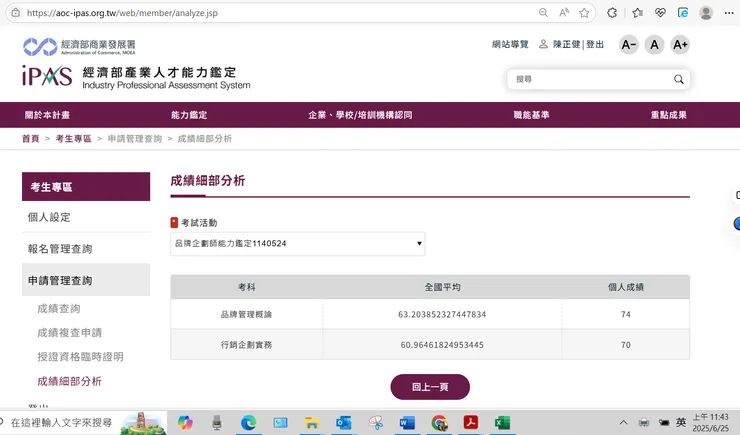The image size is (740, 435).
Task: Open Chrome from the taskbar
Action: click(x=439, y=423)
